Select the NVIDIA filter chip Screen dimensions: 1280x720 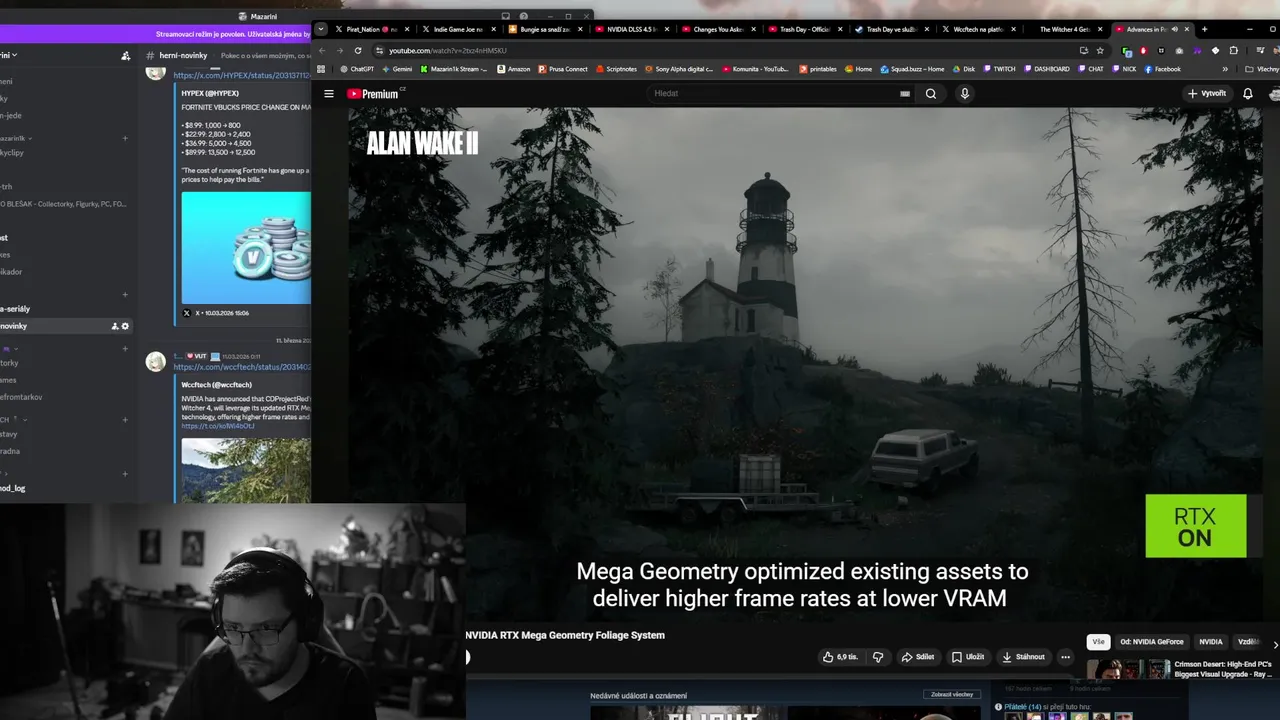click(1211, 642)
